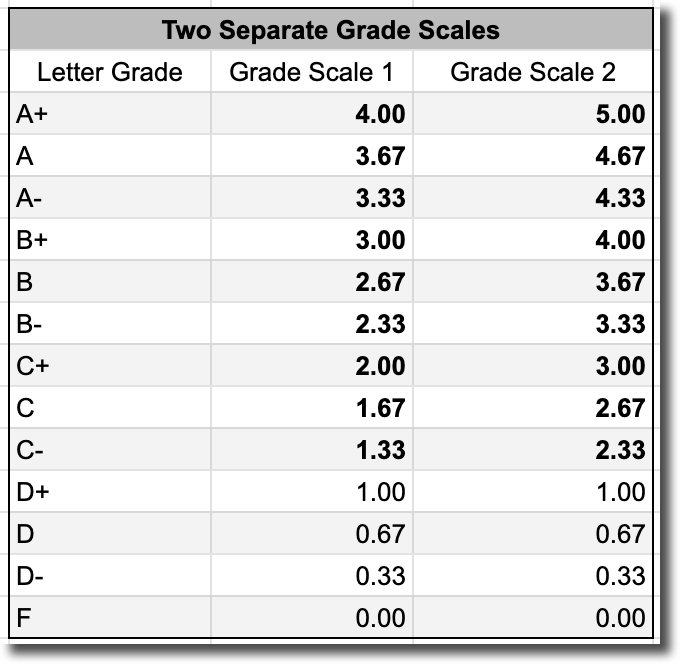Click the A+ letter grade cell
680x664 pixels.
coord(110,114)
